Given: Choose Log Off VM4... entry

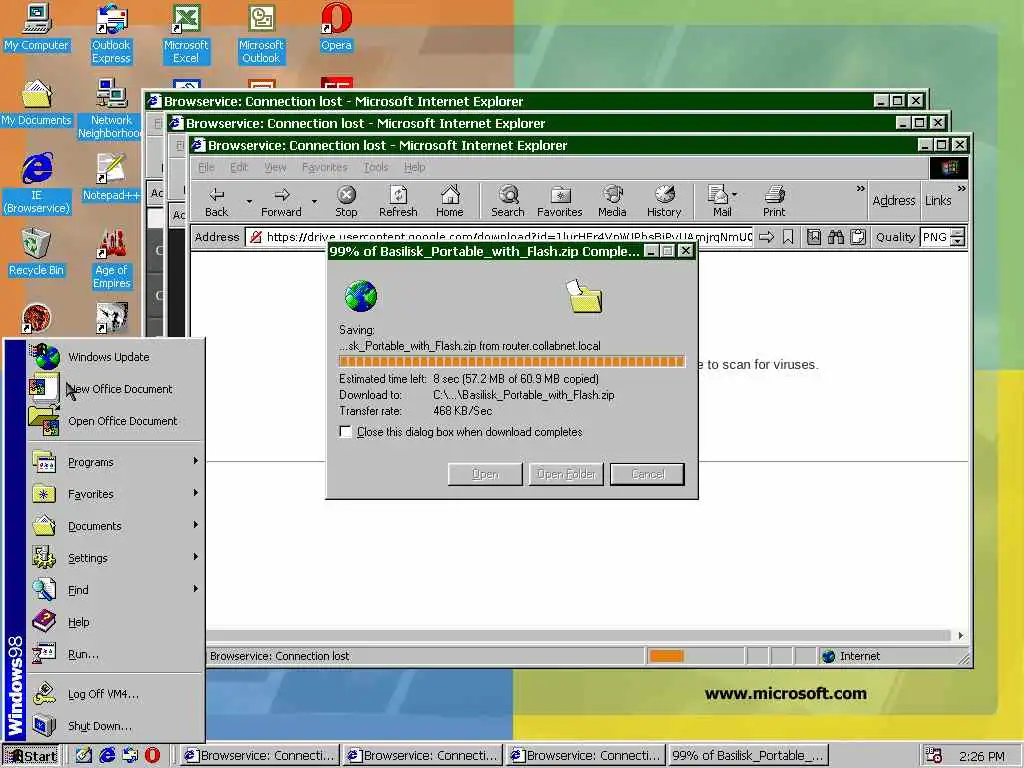Looking at the screenshot, I should point(116,694).
